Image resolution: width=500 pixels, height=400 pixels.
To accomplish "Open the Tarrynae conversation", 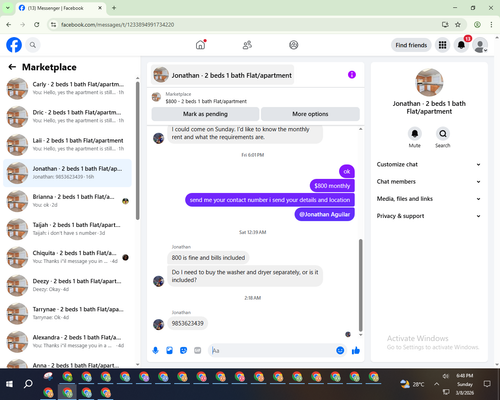I will pyautogui.click(x=67, y=314).
